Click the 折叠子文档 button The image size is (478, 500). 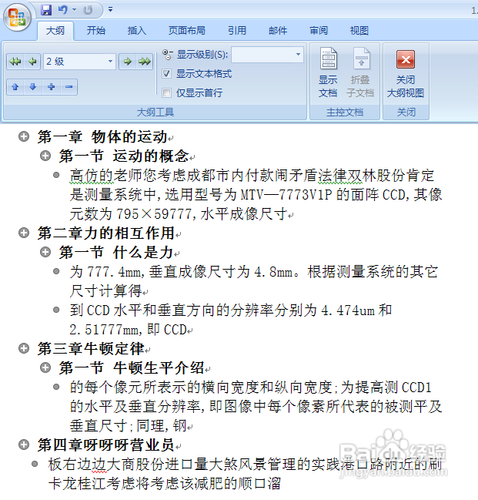point(360,73)
